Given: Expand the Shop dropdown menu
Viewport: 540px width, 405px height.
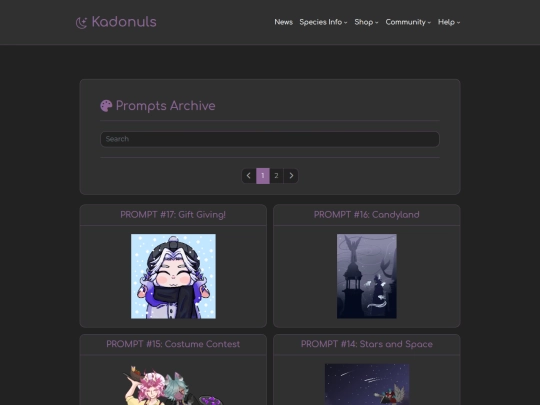Looking at the screenshot, I should tap(366, 22).
